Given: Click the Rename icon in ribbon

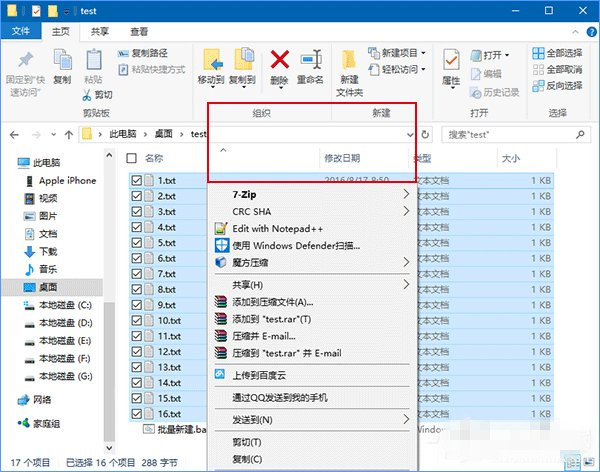Looking at the screenshot, I should pyautogui.click(x=311, y=63).
